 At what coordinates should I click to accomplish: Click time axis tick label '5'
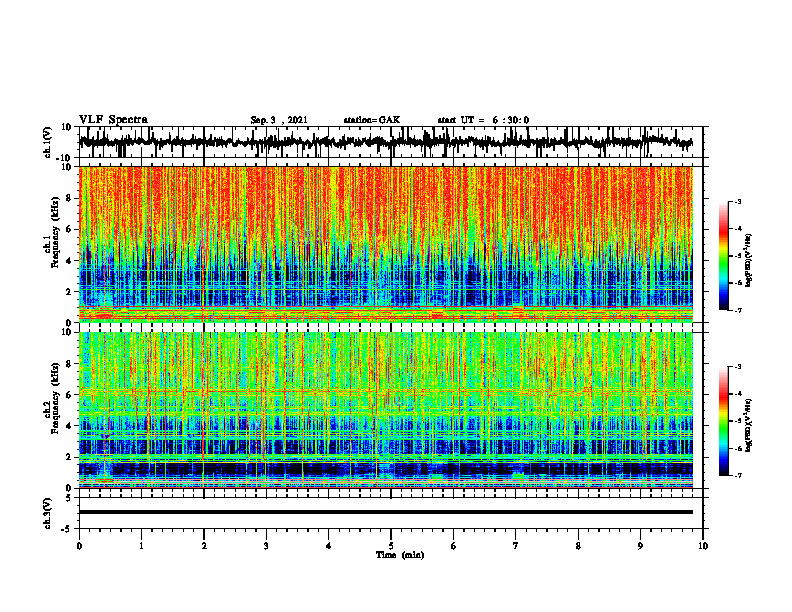click(391, 546)
